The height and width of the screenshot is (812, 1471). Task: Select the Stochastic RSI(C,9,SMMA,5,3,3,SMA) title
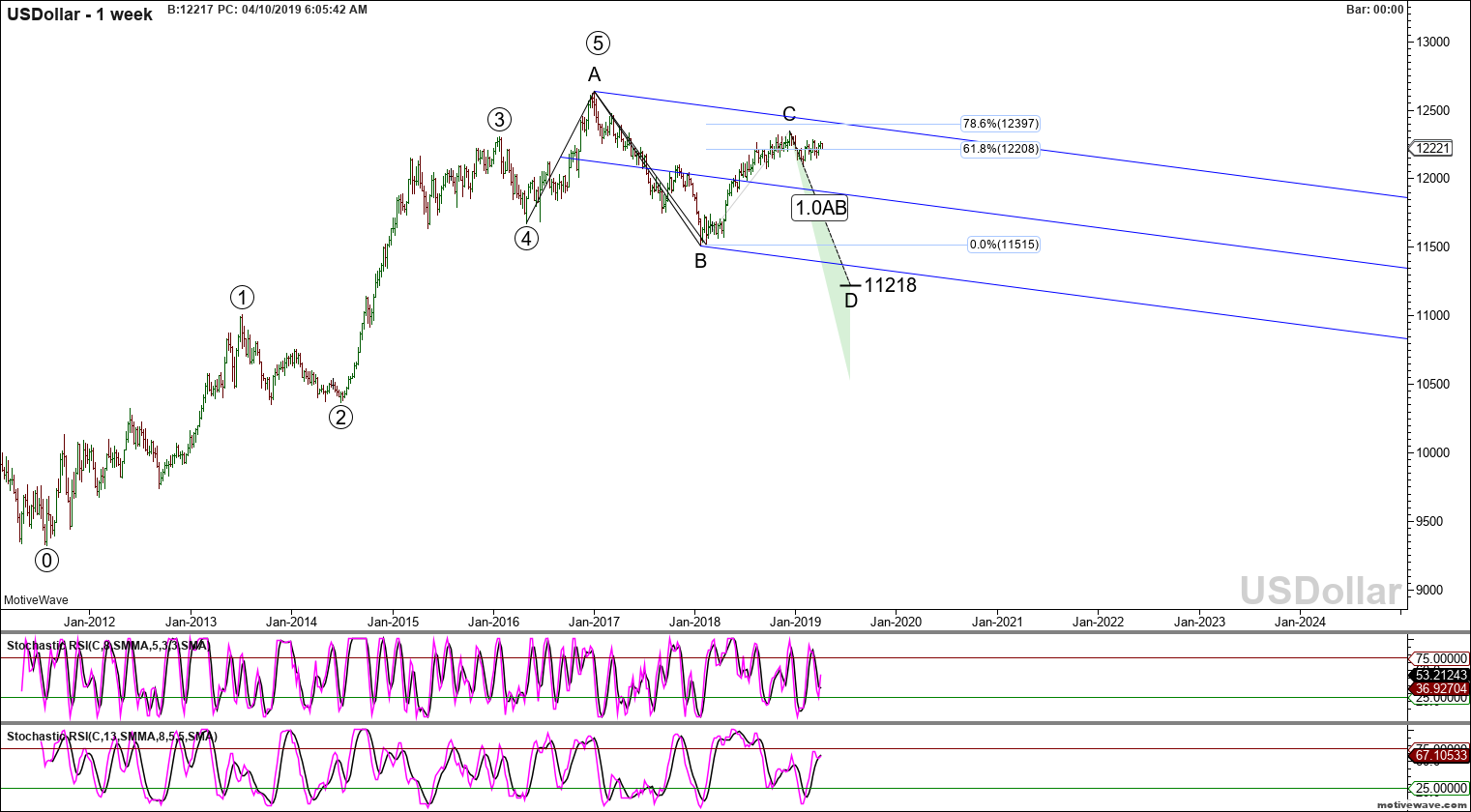pyautogui.click(x=108, y=645)
